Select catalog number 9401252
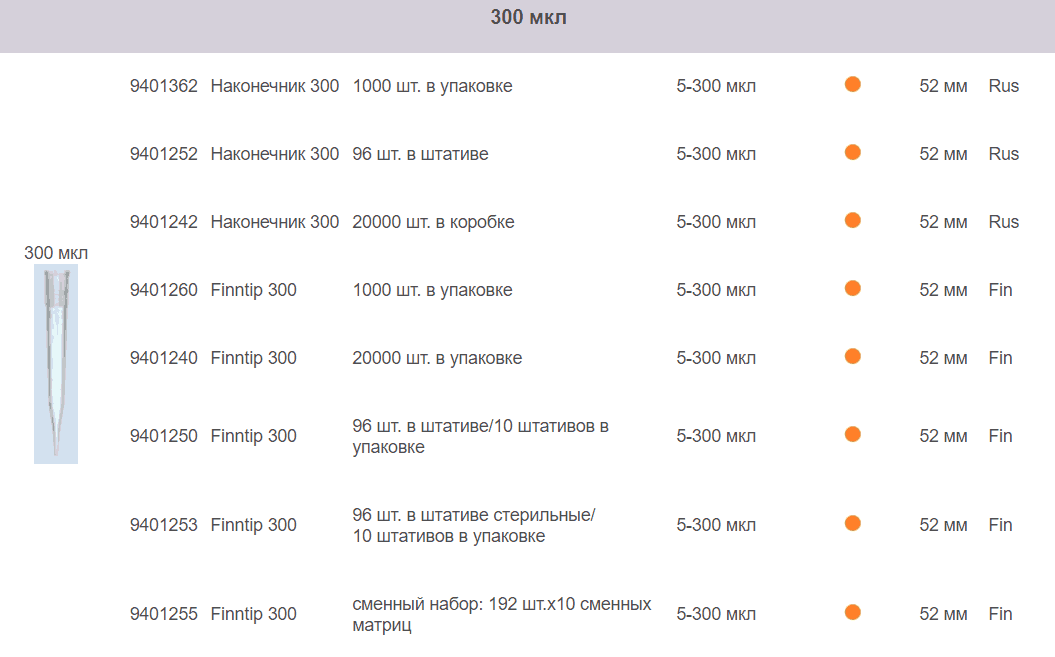 (x=164, y=154)
